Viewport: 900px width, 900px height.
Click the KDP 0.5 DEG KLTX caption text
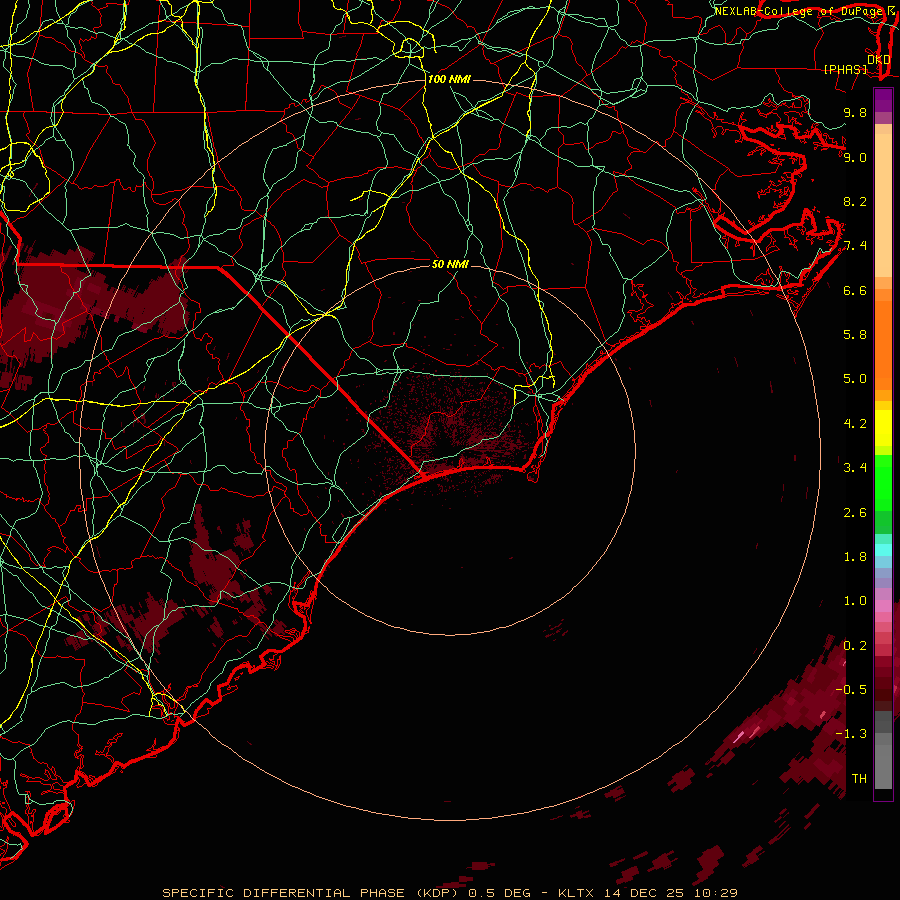450,893
